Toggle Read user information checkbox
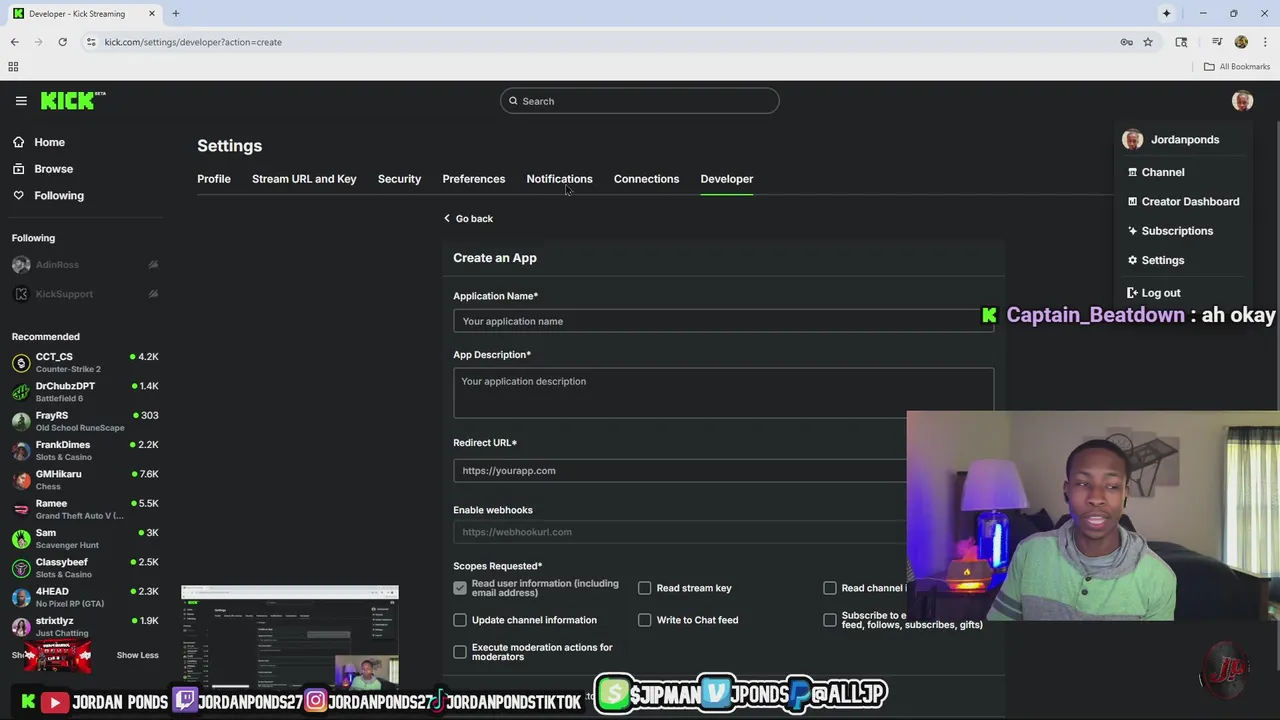The height and width of the screenshot is (720, 1280). click(460, 588)
